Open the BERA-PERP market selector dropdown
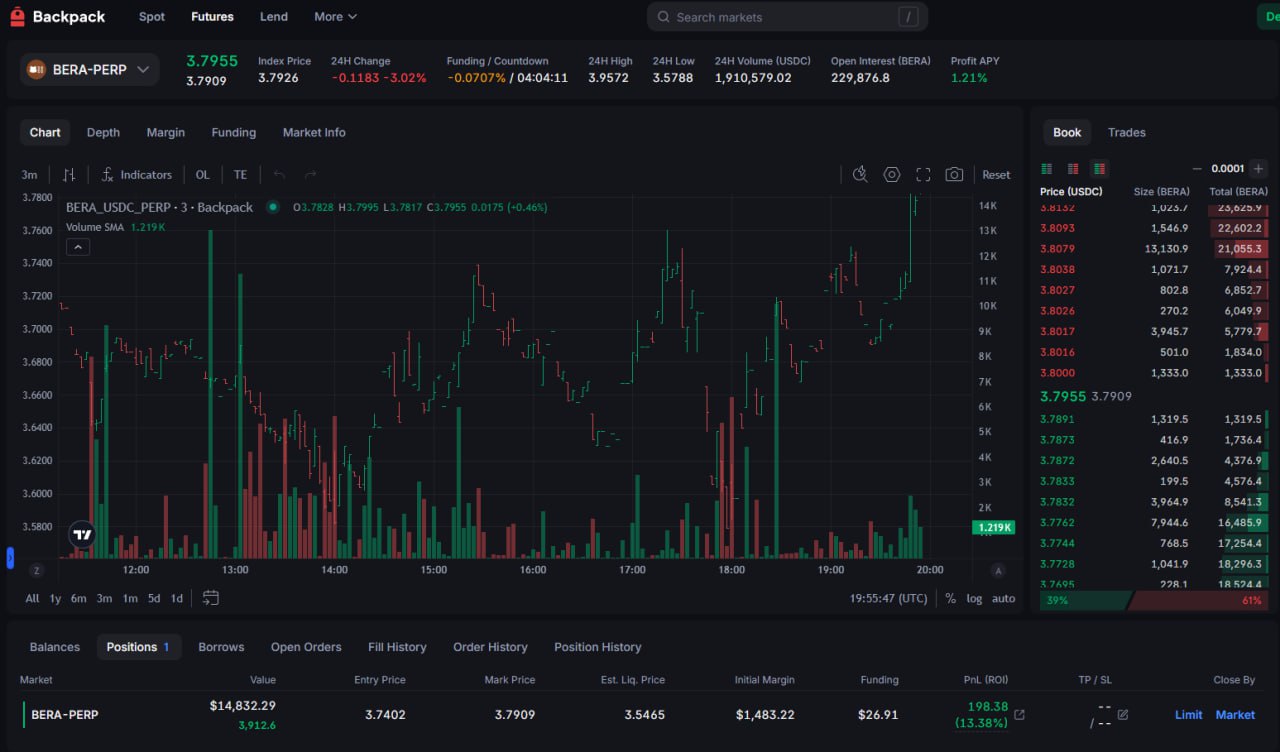1280x752 pixels. tap(90, 69)
